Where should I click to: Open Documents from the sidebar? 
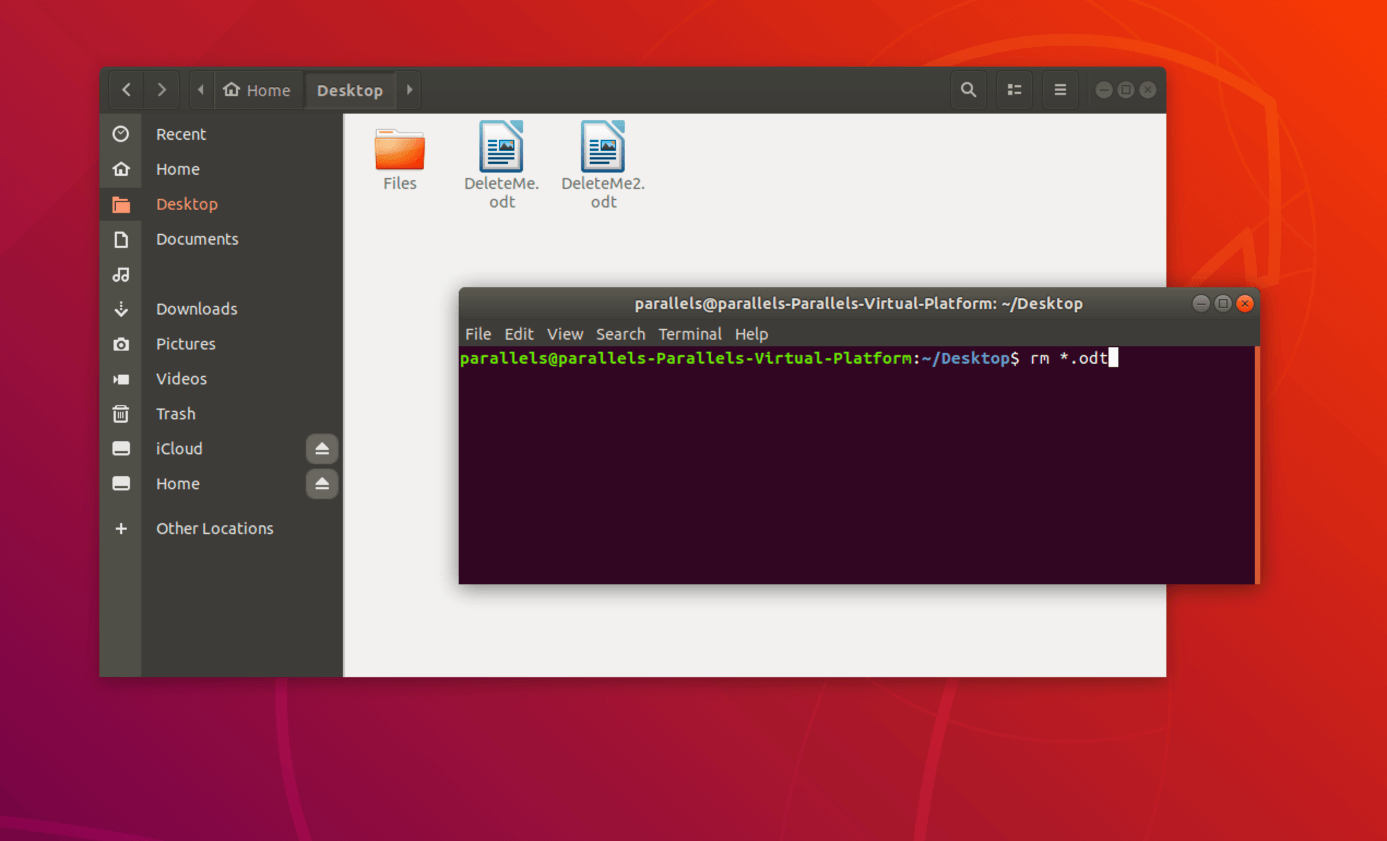pyautogui.click(x=197, y=238)
